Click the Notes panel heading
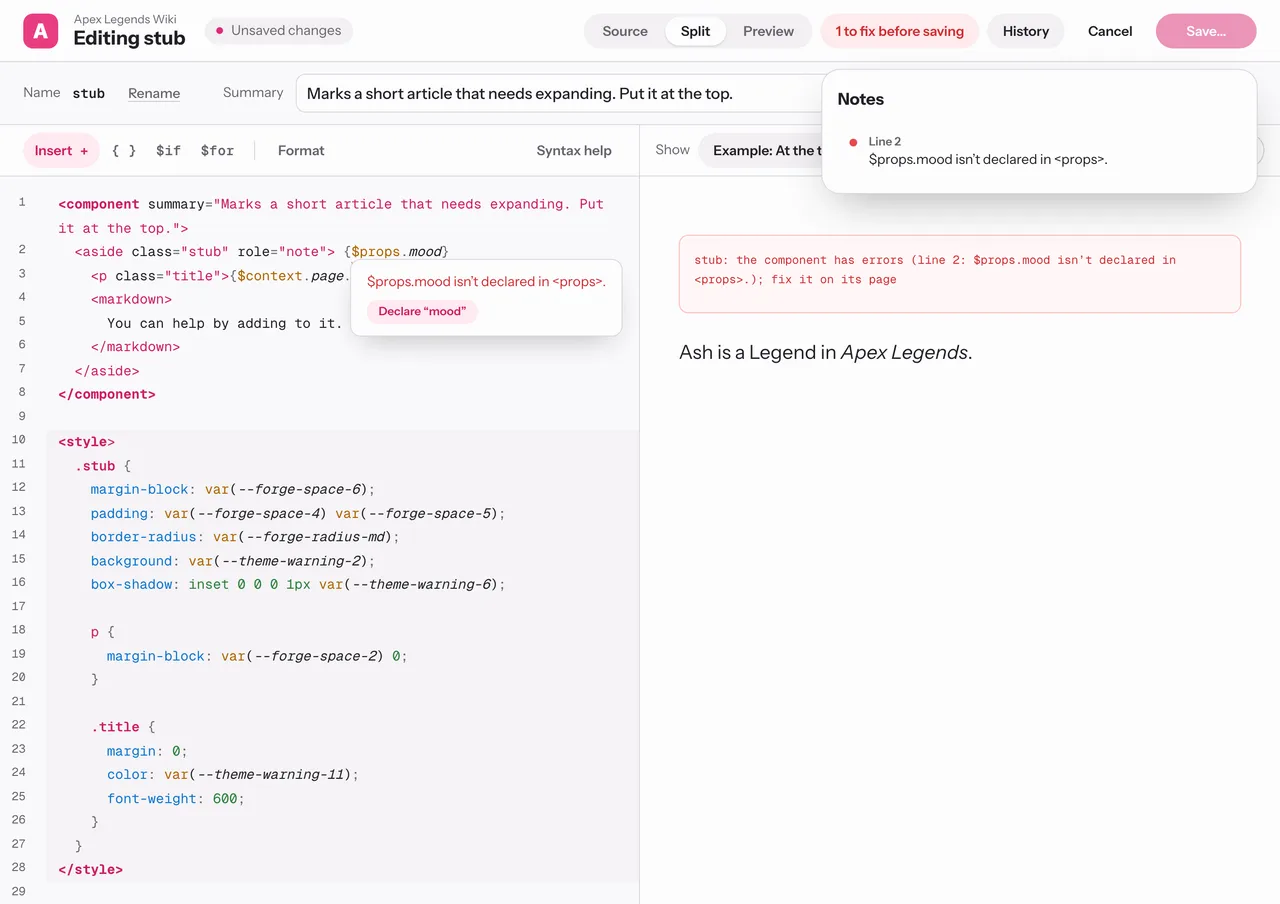 tap(861, 99)
